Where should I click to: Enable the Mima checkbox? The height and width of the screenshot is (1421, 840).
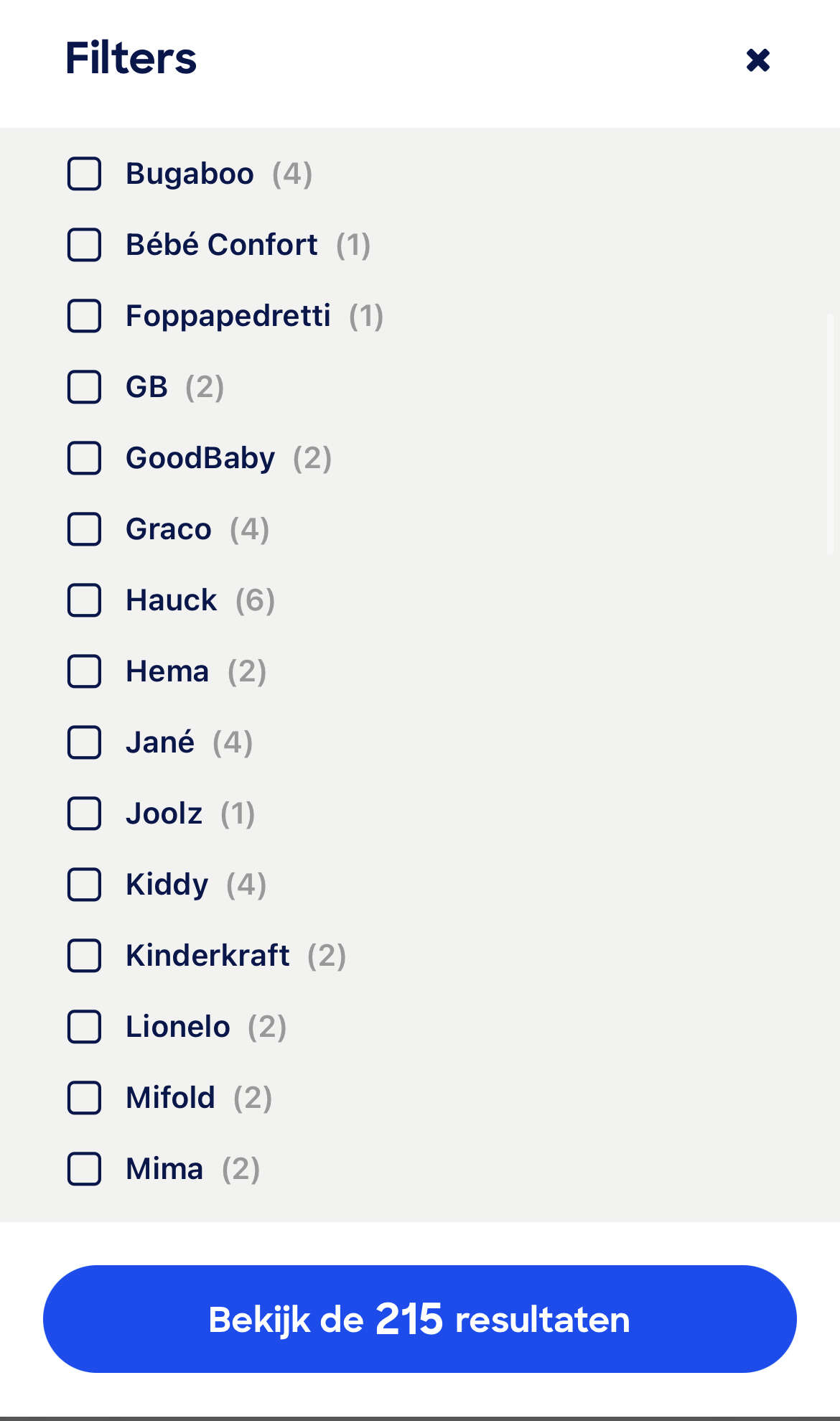coord(85,1169)
